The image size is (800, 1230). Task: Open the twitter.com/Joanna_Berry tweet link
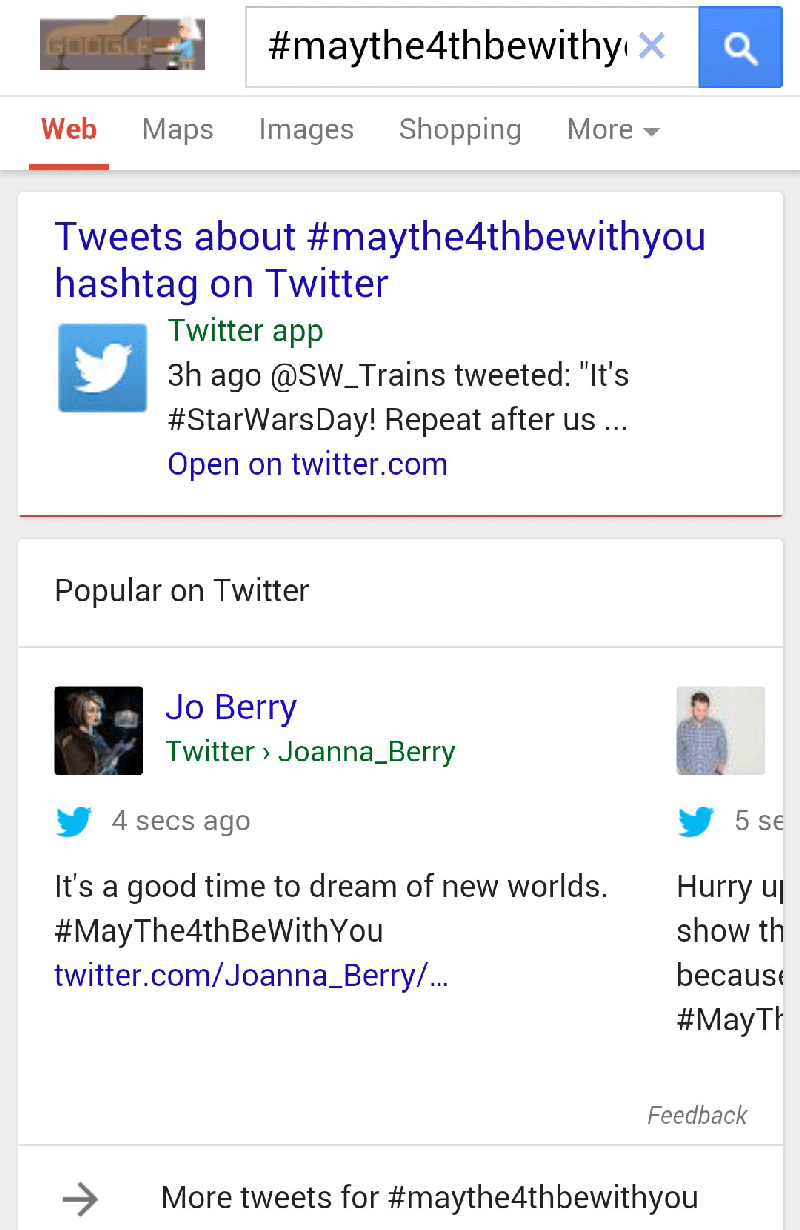click(x=251, y=975)
